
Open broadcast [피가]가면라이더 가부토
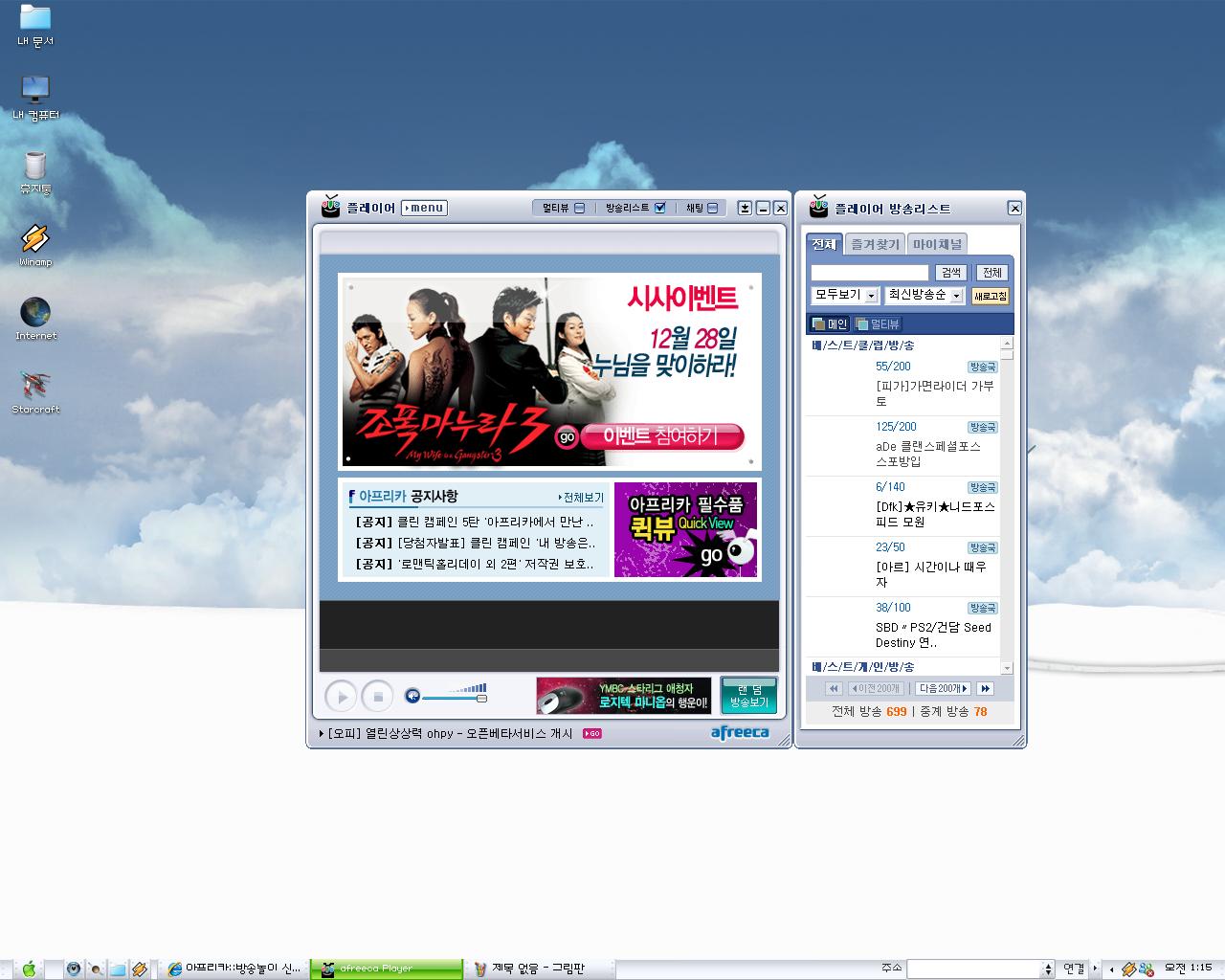pos(935,393)
